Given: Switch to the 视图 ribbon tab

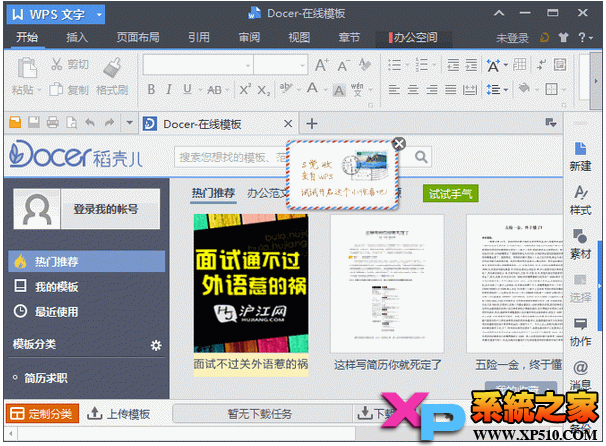Looking at the screenshot, I should coord(299,37).
